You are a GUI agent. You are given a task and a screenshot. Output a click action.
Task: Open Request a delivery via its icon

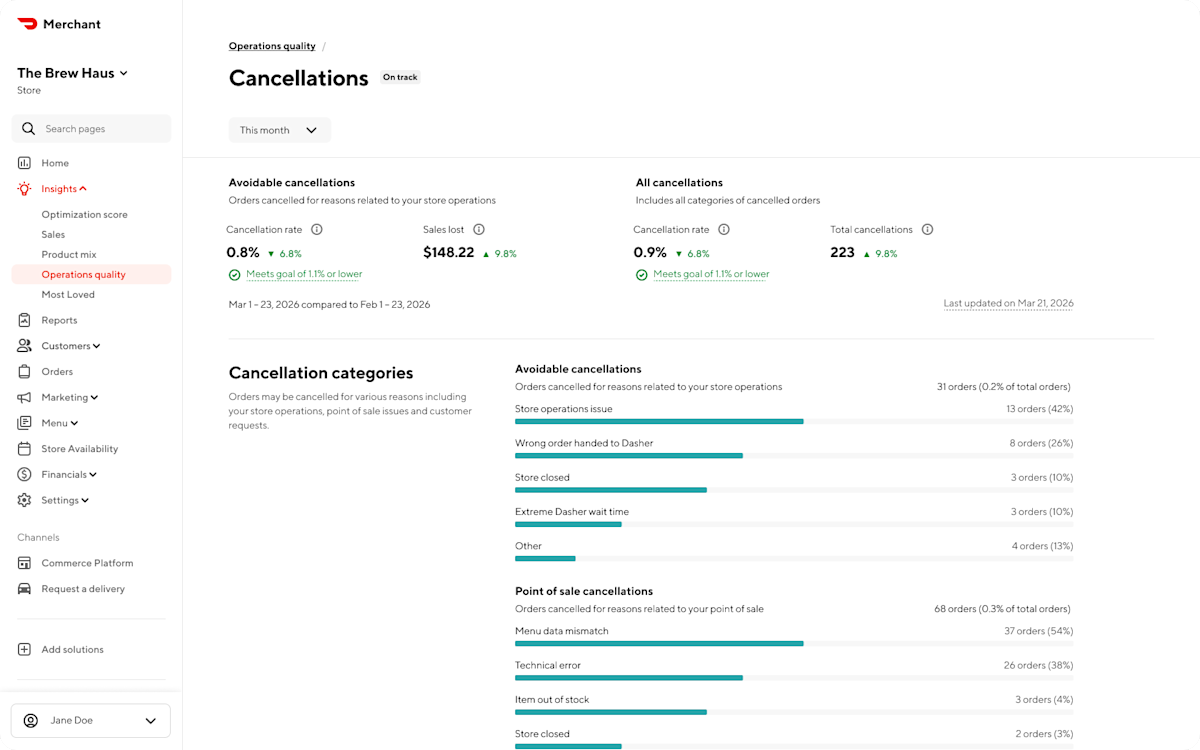[x=23, y=588]
